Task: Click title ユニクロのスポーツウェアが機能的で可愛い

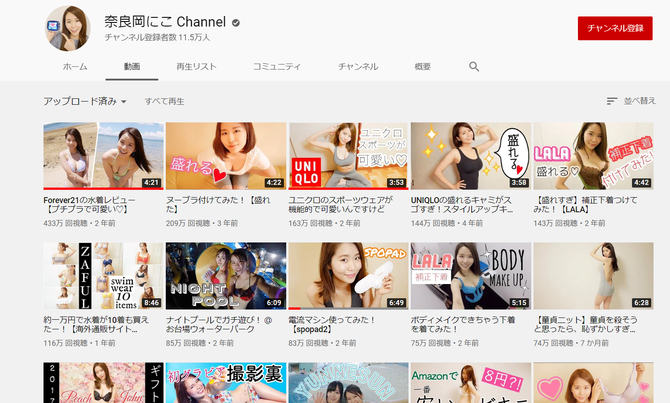Action: (341, 205)
